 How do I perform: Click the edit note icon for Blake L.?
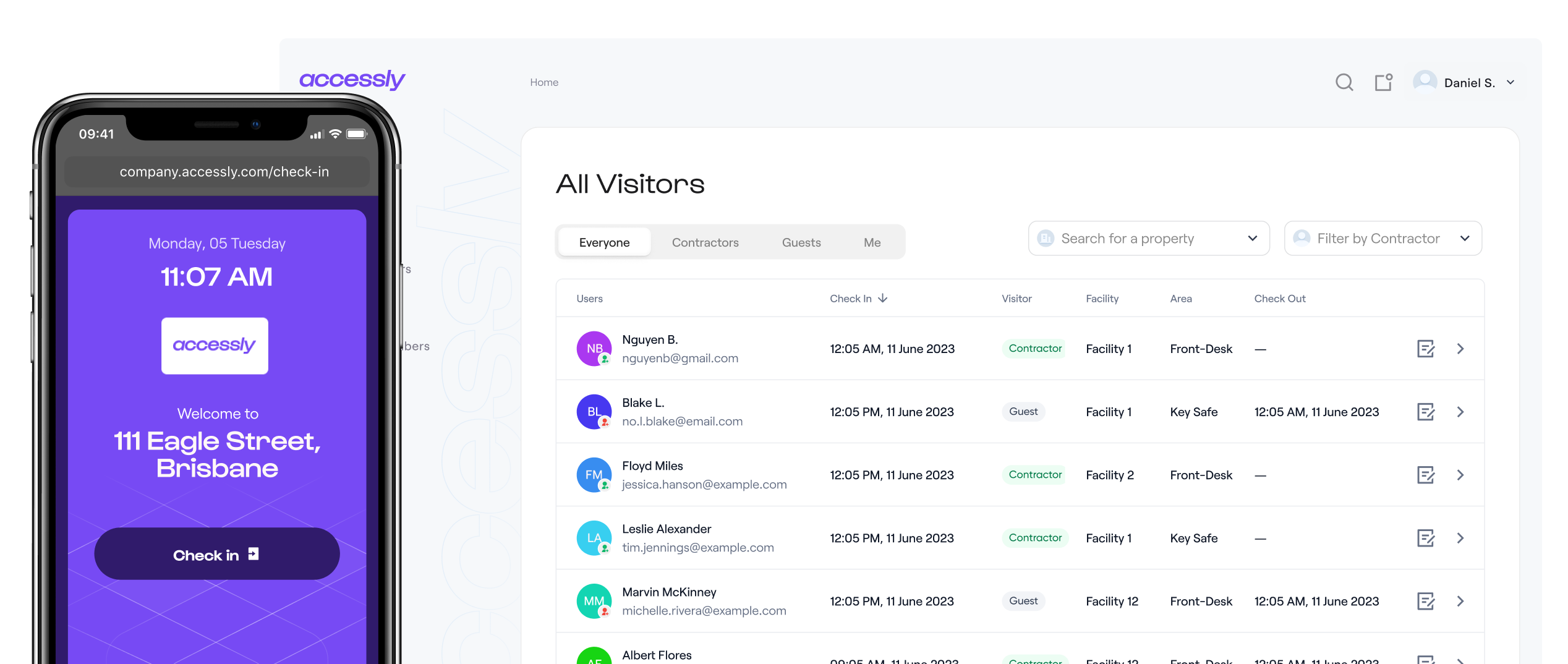1425,412
